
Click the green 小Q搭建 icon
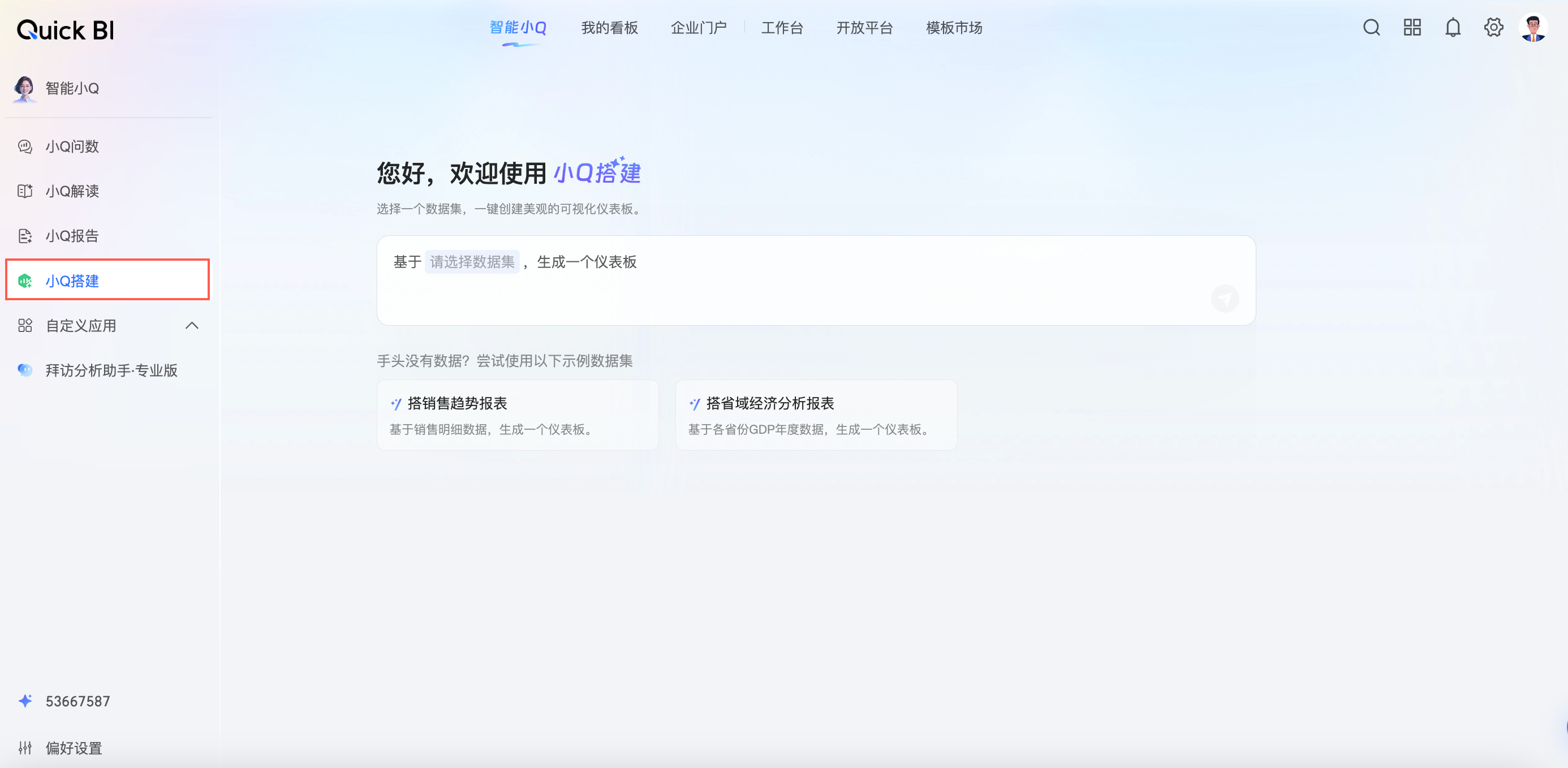click(x=25, y=281)
